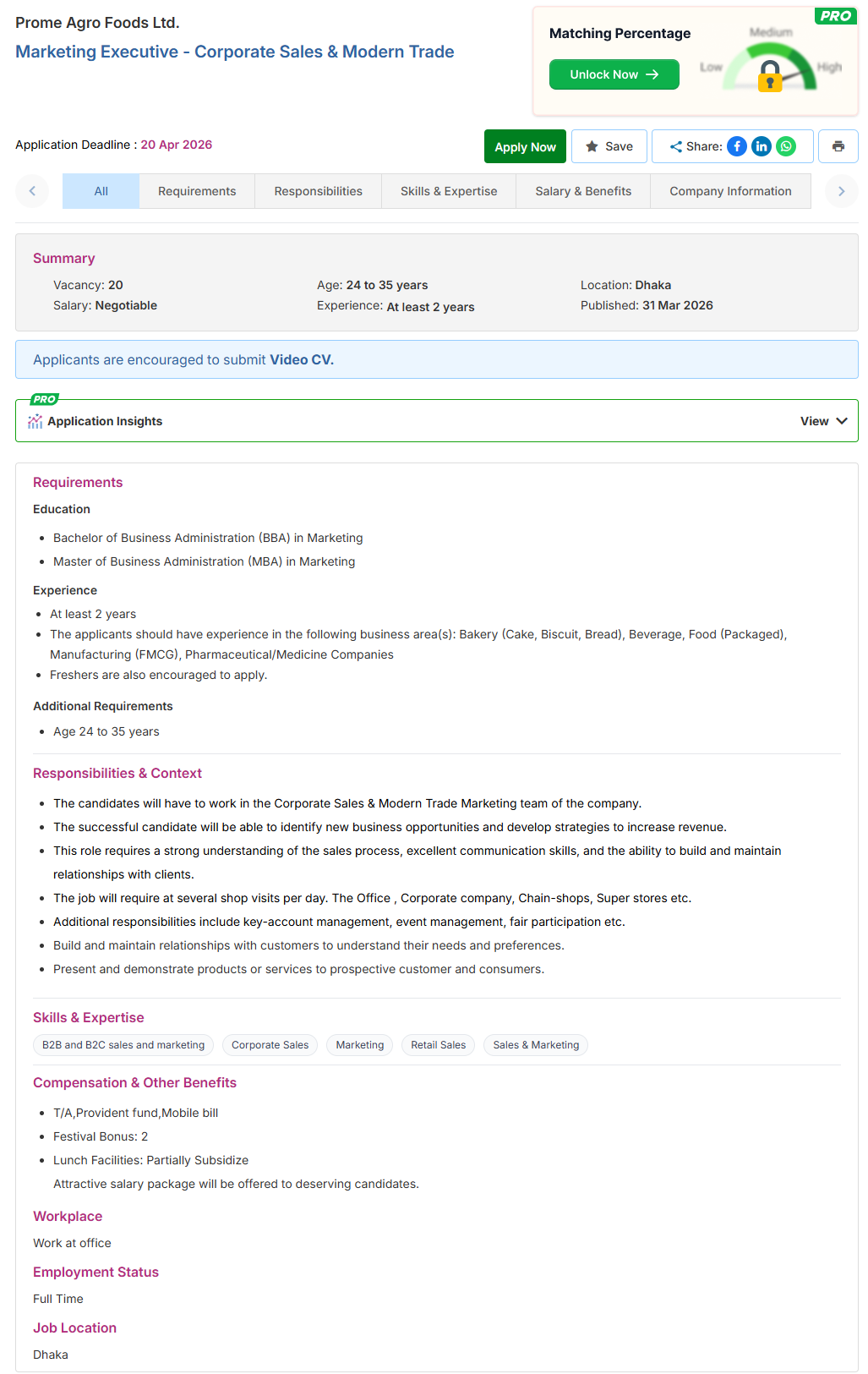The image size is (868, 1374).
Task: Show next tabs with right arrow
Action: pos(842,191)
